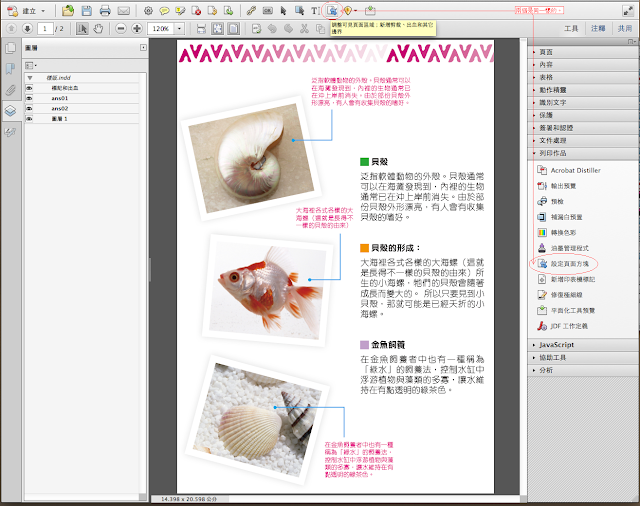Toggle visibility eye of ans02 layer
This screenshot has height=506, width=640.
(29, 108)
